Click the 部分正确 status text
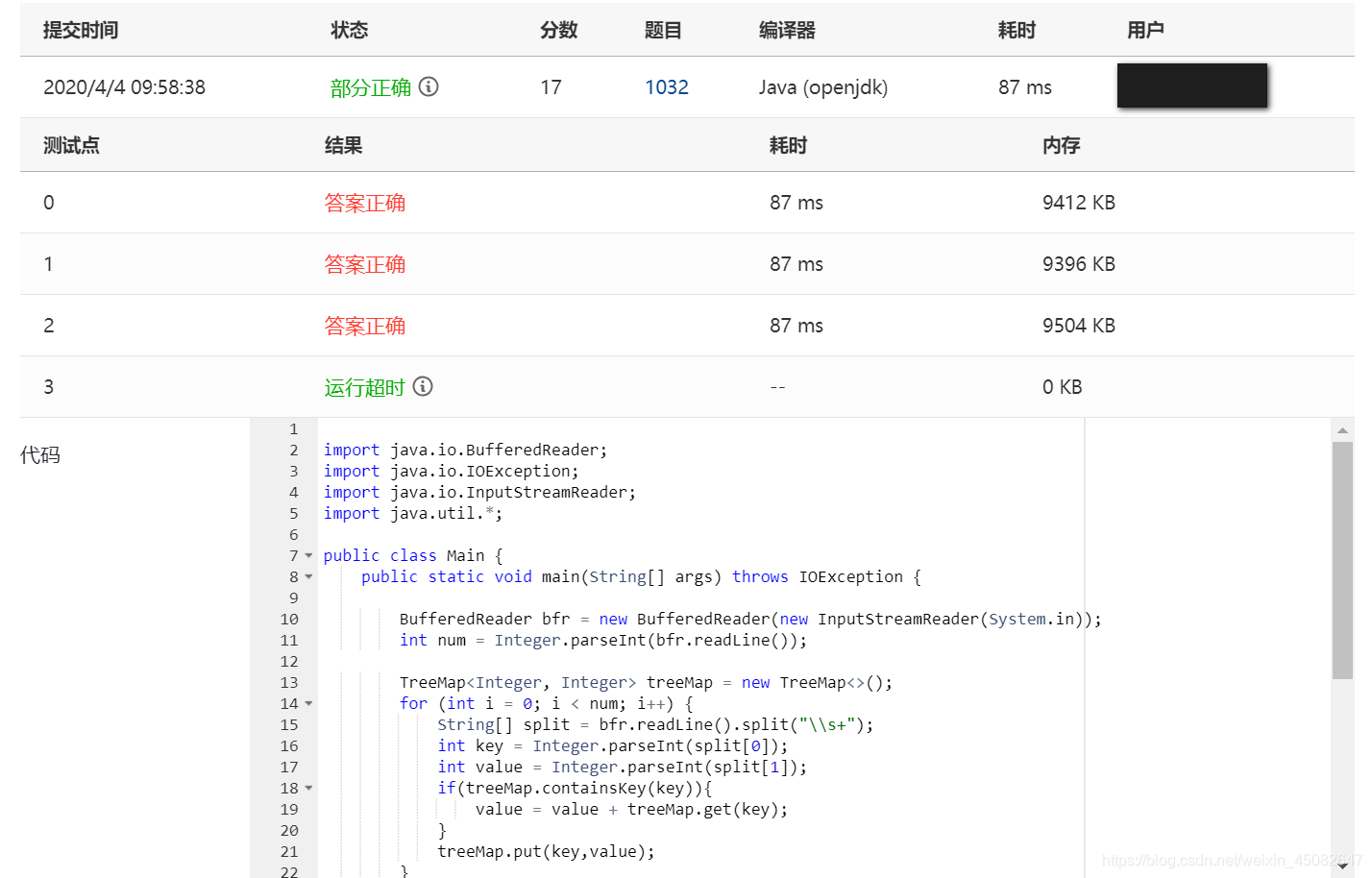 click(370, 87)
